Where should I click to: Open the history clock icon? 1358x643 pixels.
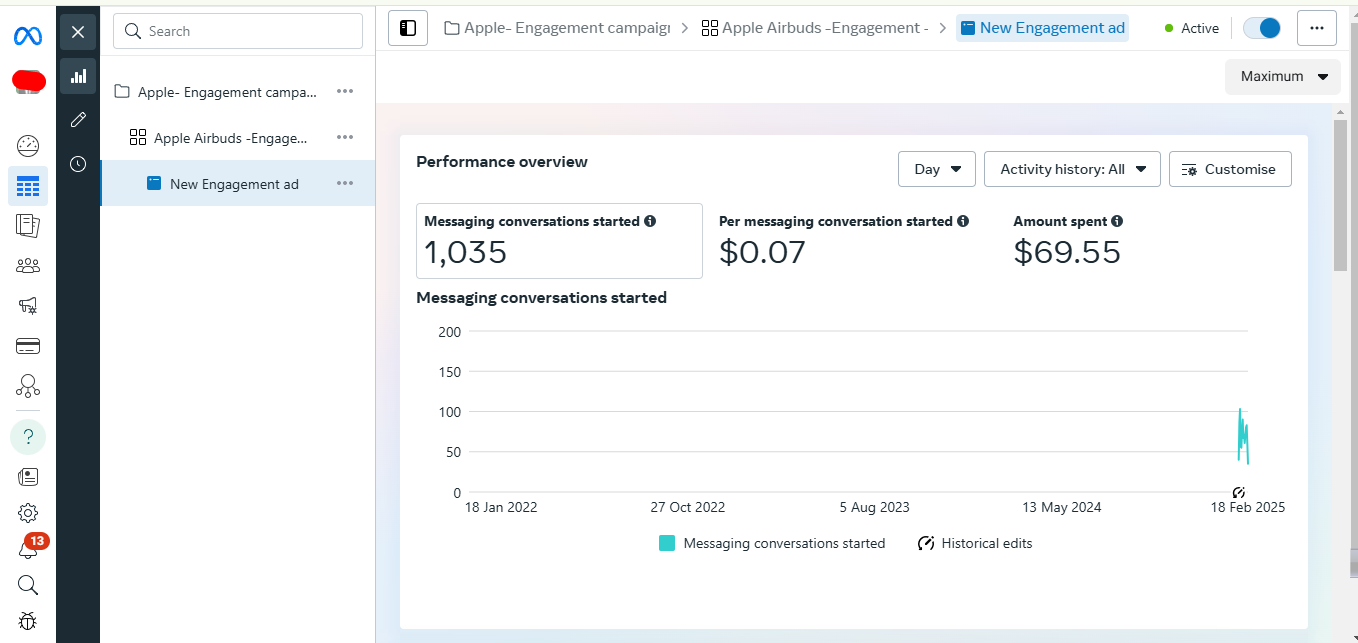[78, 164]
